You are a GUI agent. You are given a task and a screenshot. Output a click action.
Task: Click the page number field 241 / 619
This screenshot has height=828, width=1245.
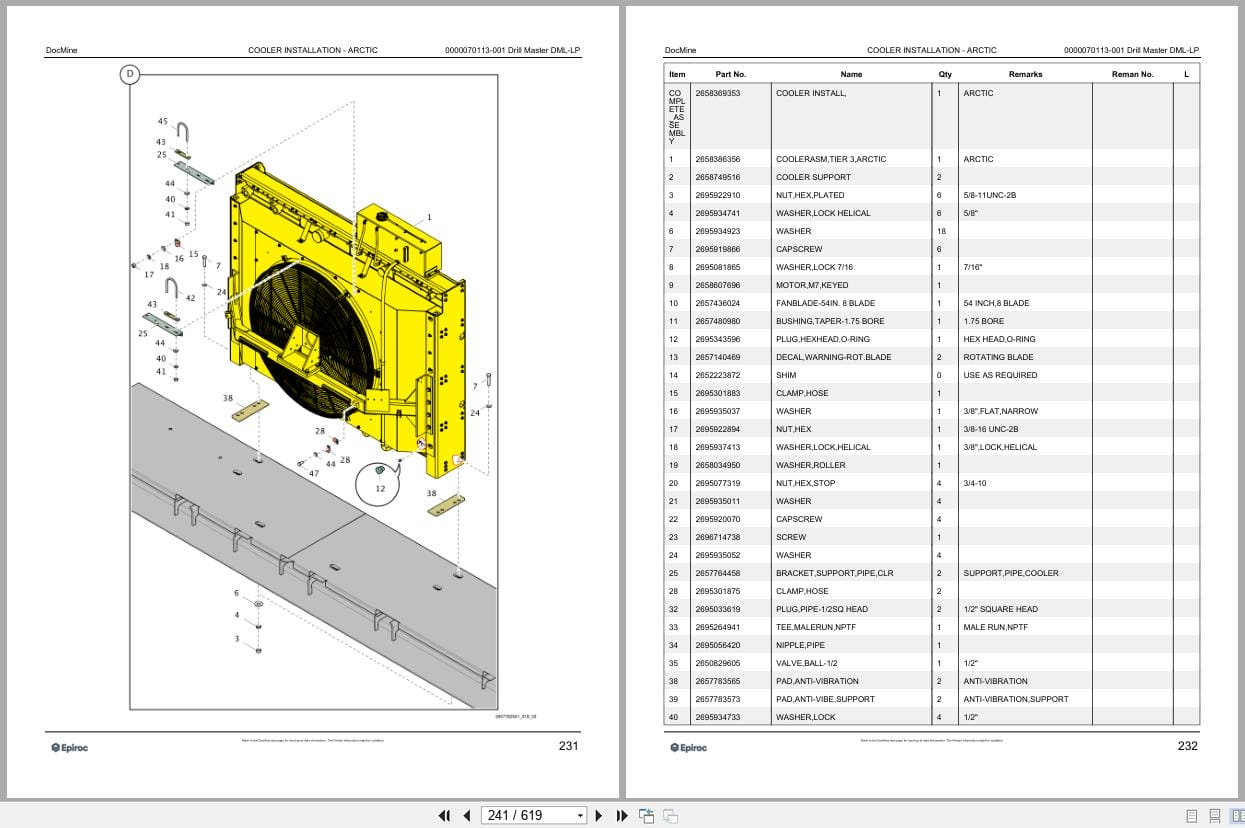[527, 815]
